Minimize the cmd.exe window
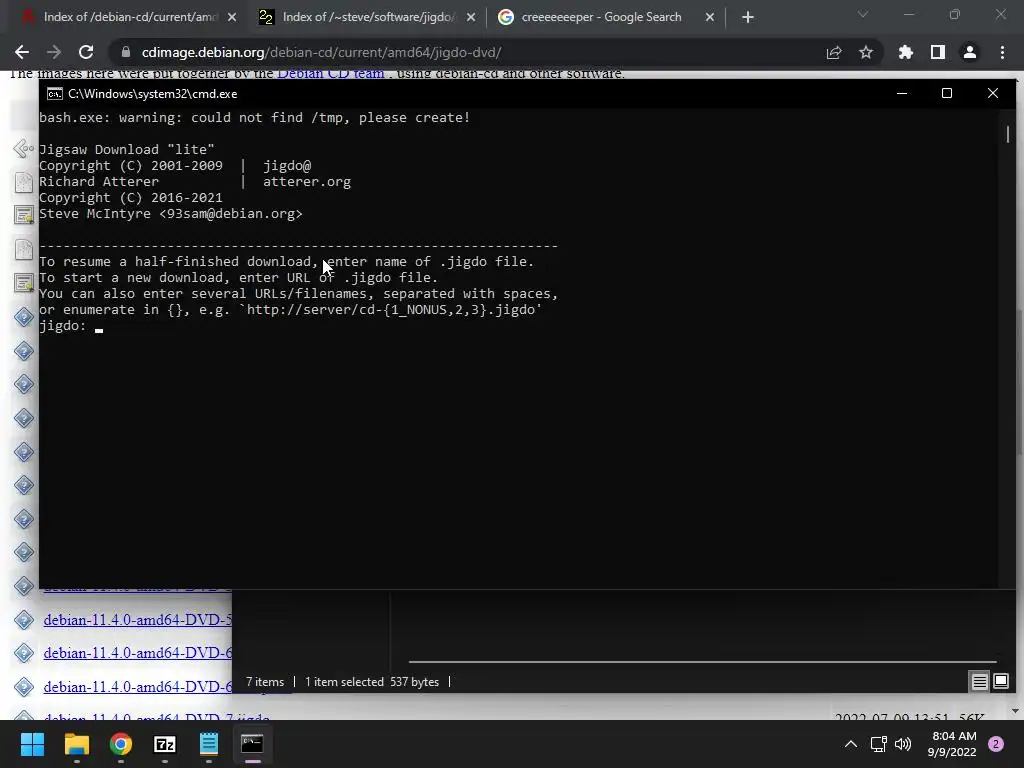The width and height of the screenshot is (1024, 768). (902, 93)
